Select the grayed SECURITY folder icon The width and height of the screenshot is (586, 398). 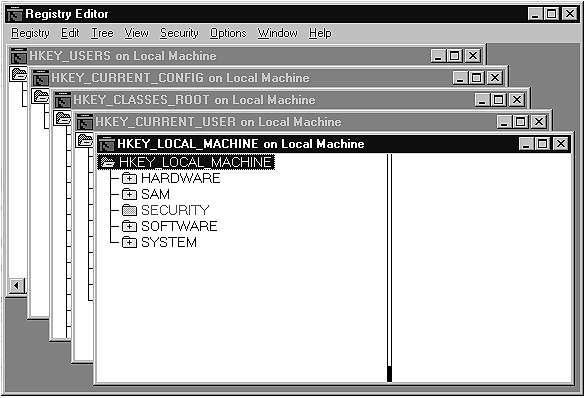click(129, 210)
